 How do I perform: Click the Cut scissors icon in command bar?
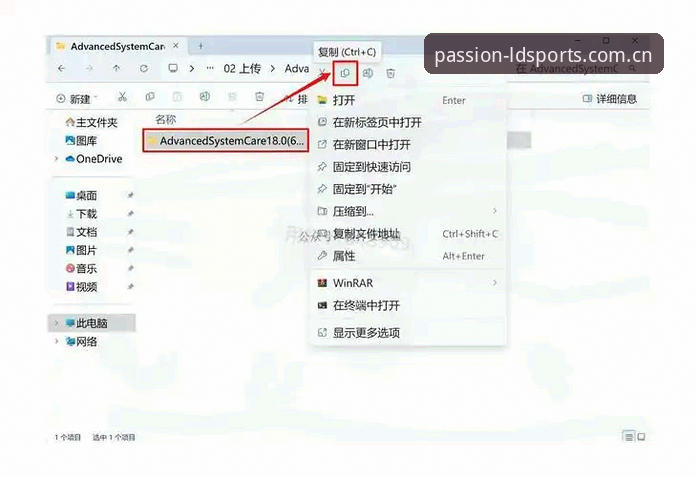pos(122,97)
